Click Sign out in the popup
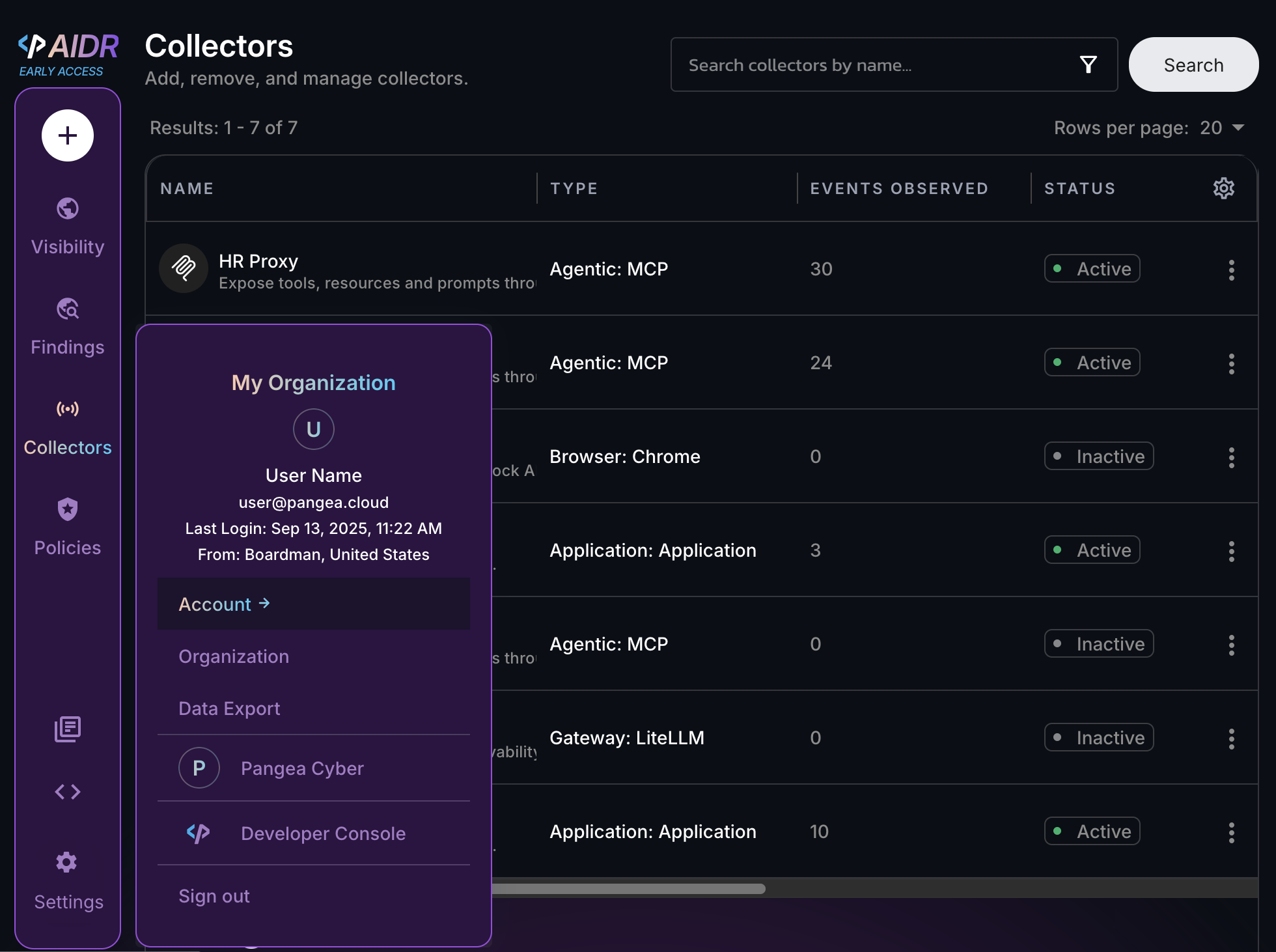 (x=214, y=896)
